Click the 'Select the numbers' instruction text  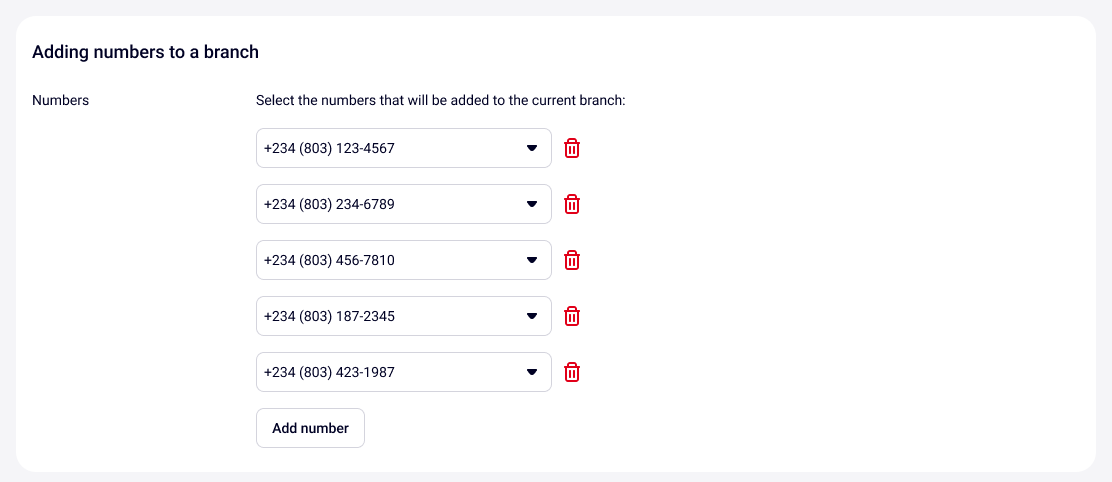coord(440,100)
